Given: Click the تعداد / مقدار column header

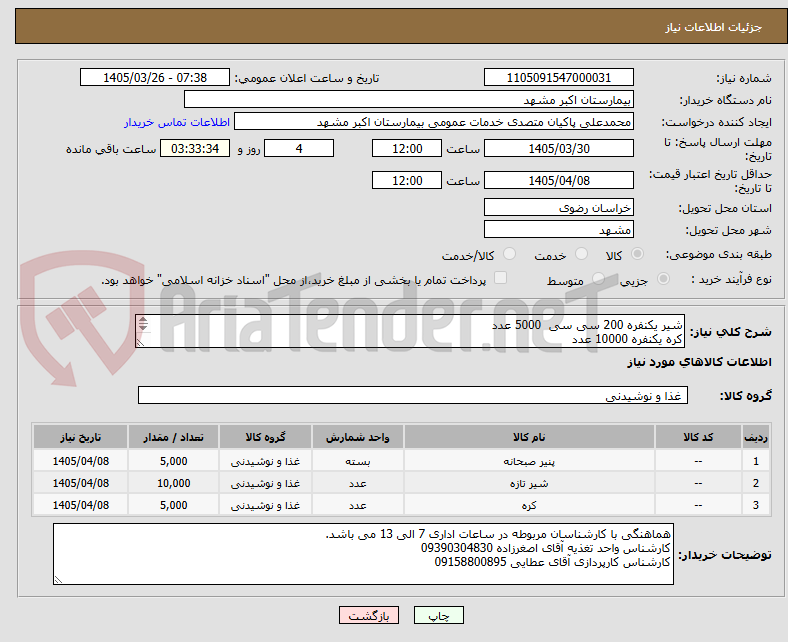Looking at the screenshot, I should click(x=173, y=437).
